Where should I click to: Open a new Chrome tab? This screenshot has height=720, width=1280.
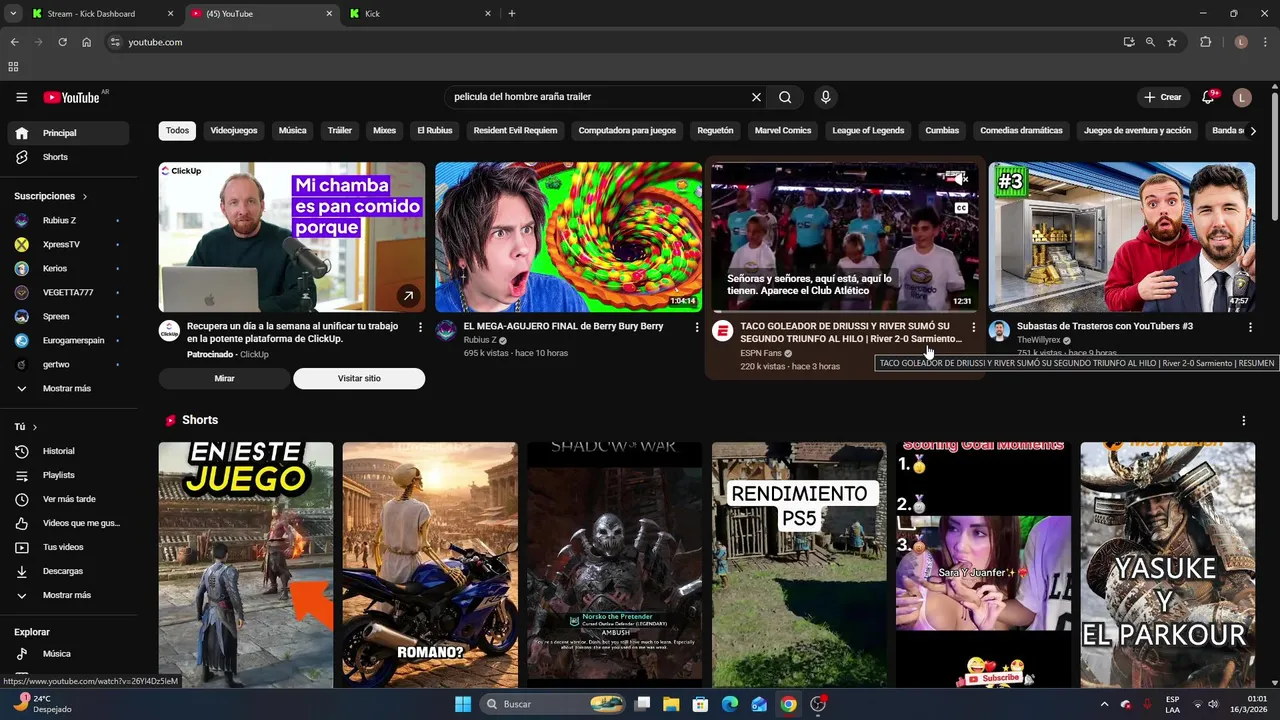click(x=512, y=14)
